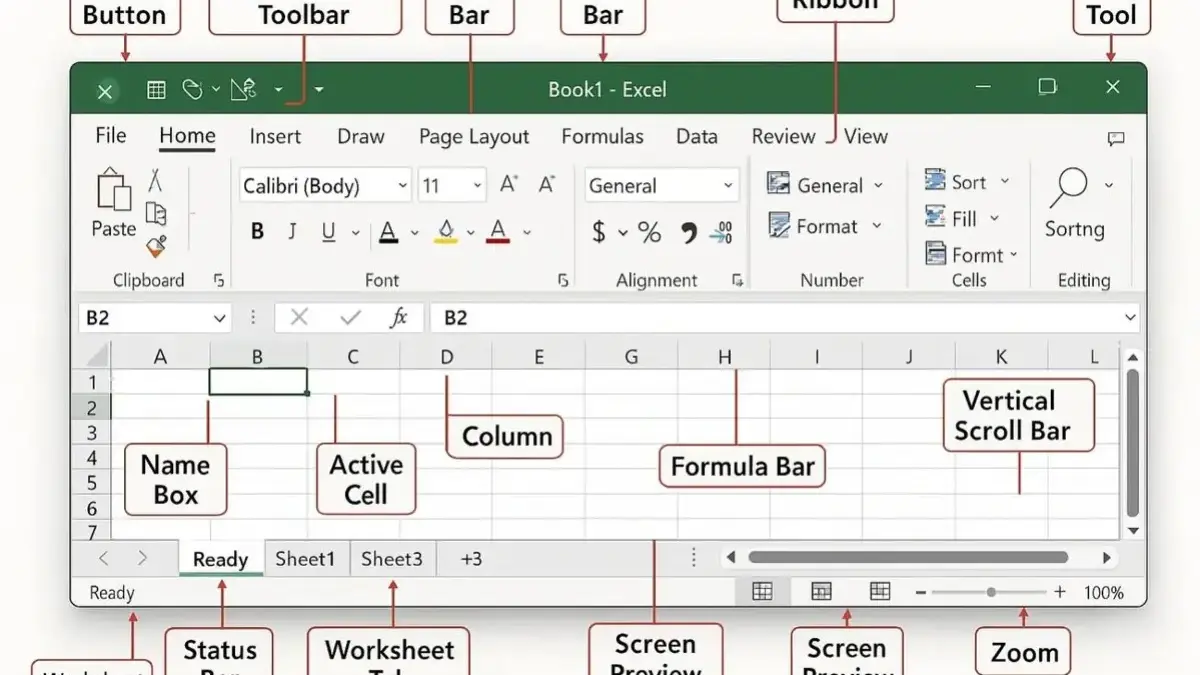
Task: Click the column D header
Action: tap(447, 356)
